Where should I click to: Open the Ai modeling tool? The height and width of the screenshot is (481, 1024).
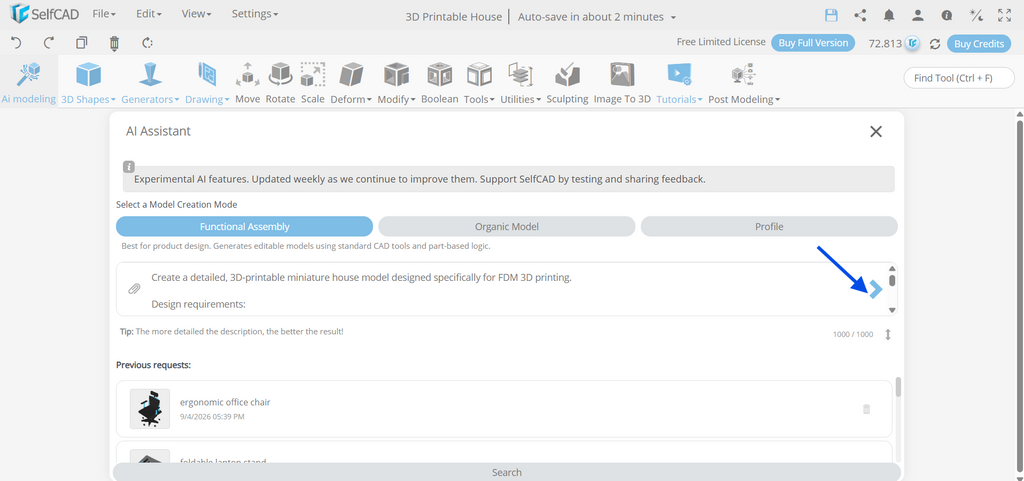tap(29, 82)
